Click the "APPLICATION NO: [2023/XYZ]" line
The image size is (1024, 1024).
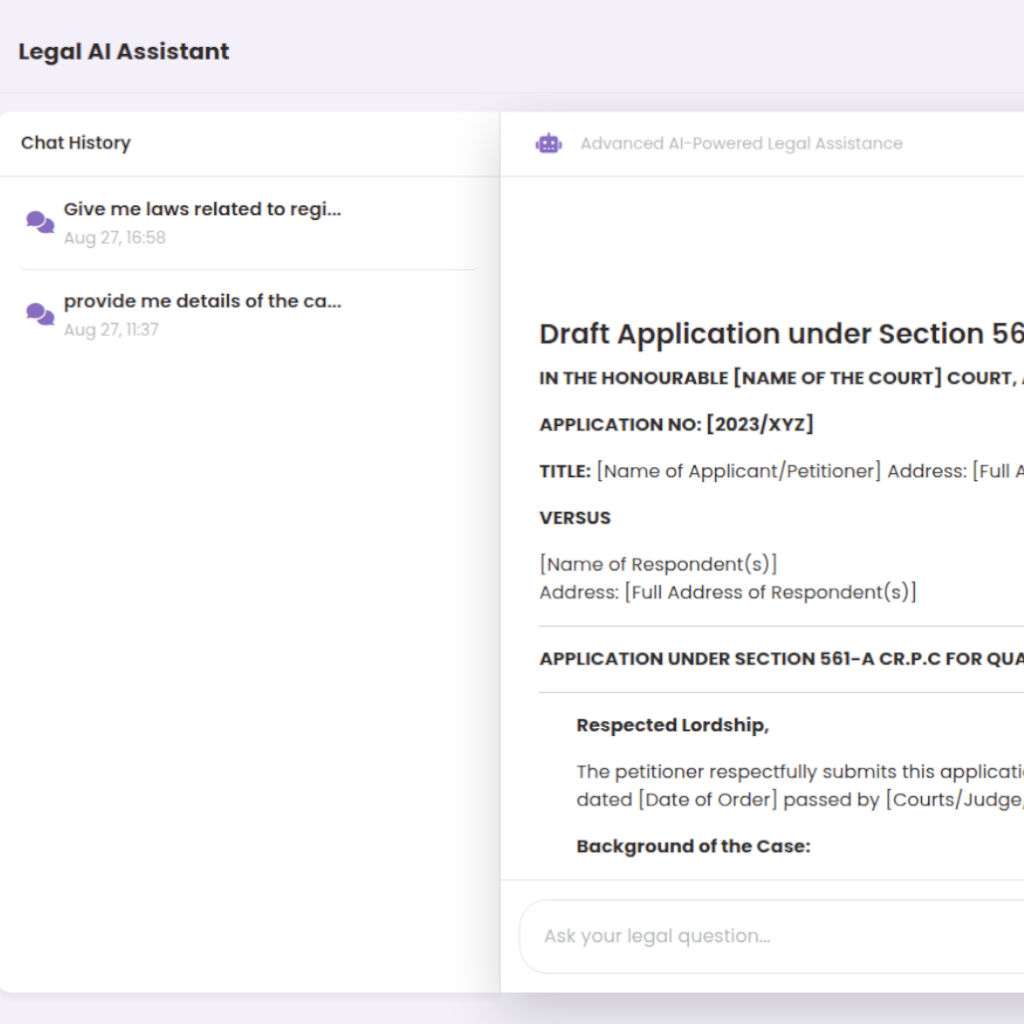676,425
